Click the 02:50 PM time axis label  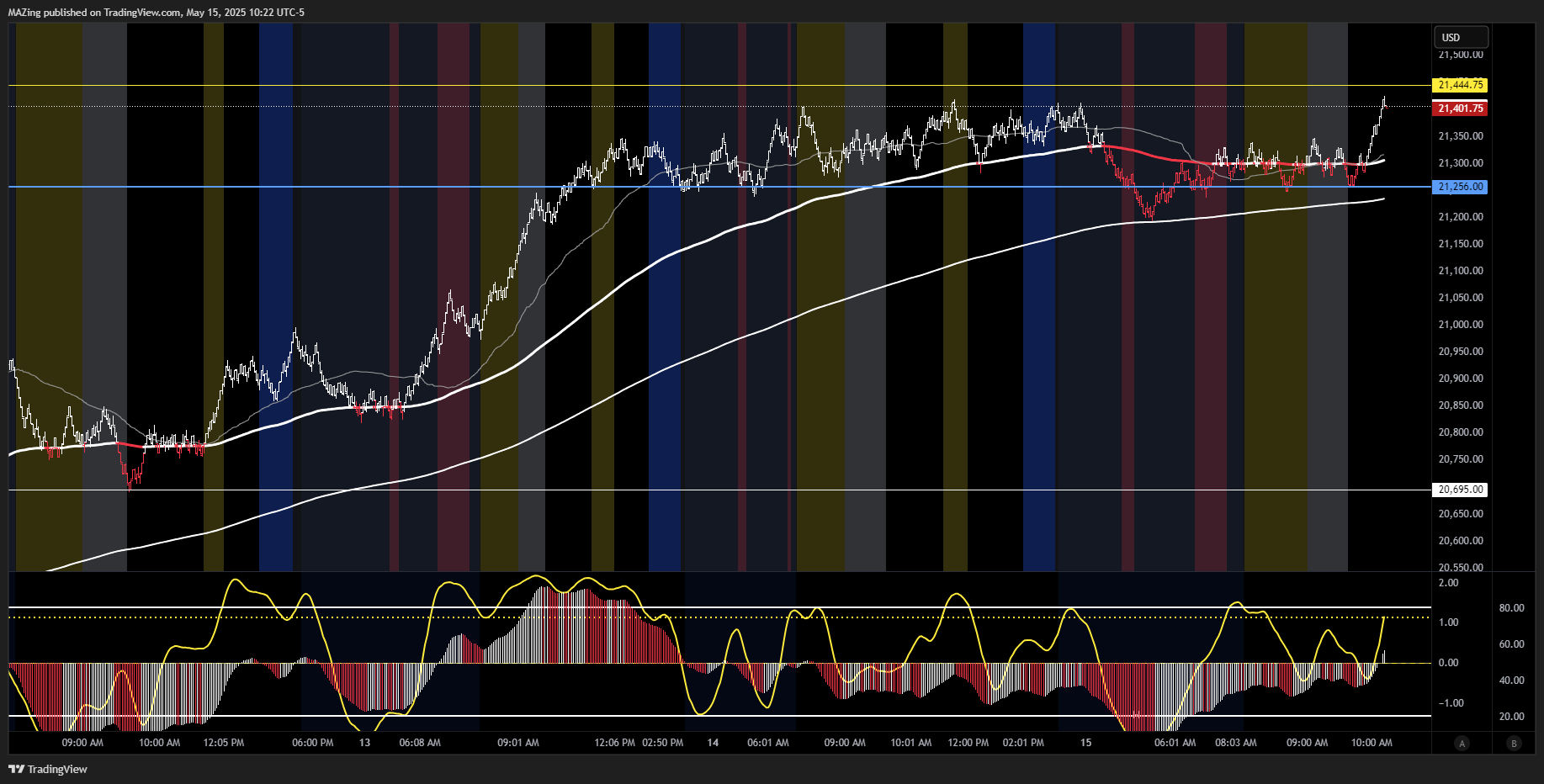click(663, 743)
